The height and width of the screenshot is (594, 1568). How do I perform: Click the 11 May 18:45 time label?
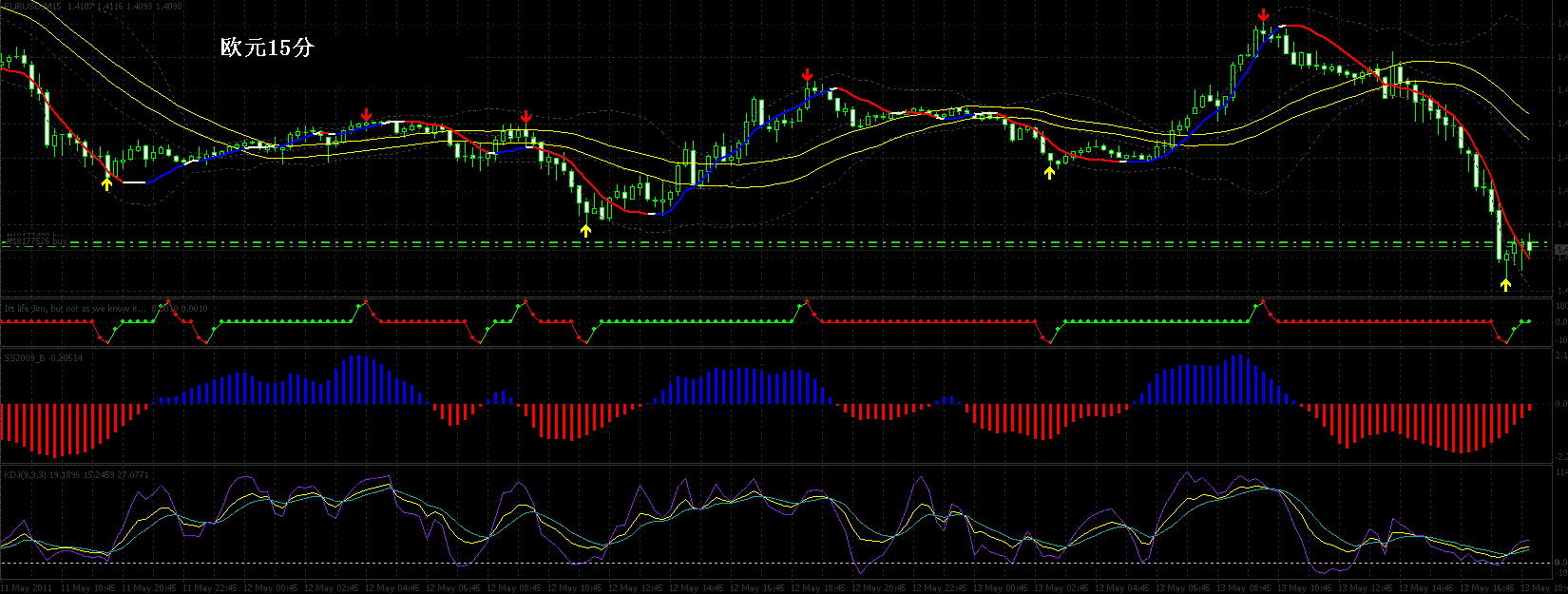tap(88, 587)
